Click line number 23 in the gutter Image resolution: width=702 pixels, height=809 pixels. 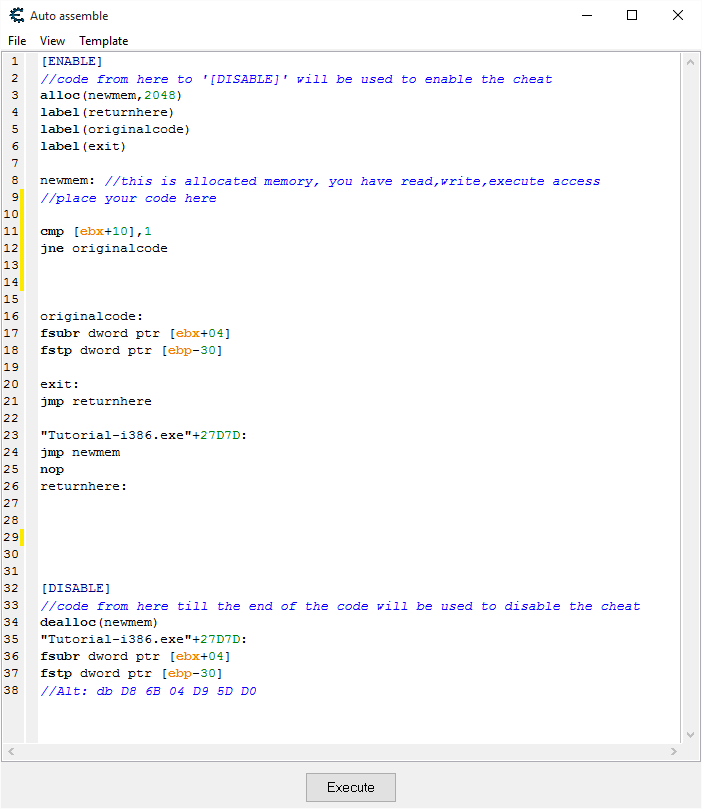click(14, 435)
